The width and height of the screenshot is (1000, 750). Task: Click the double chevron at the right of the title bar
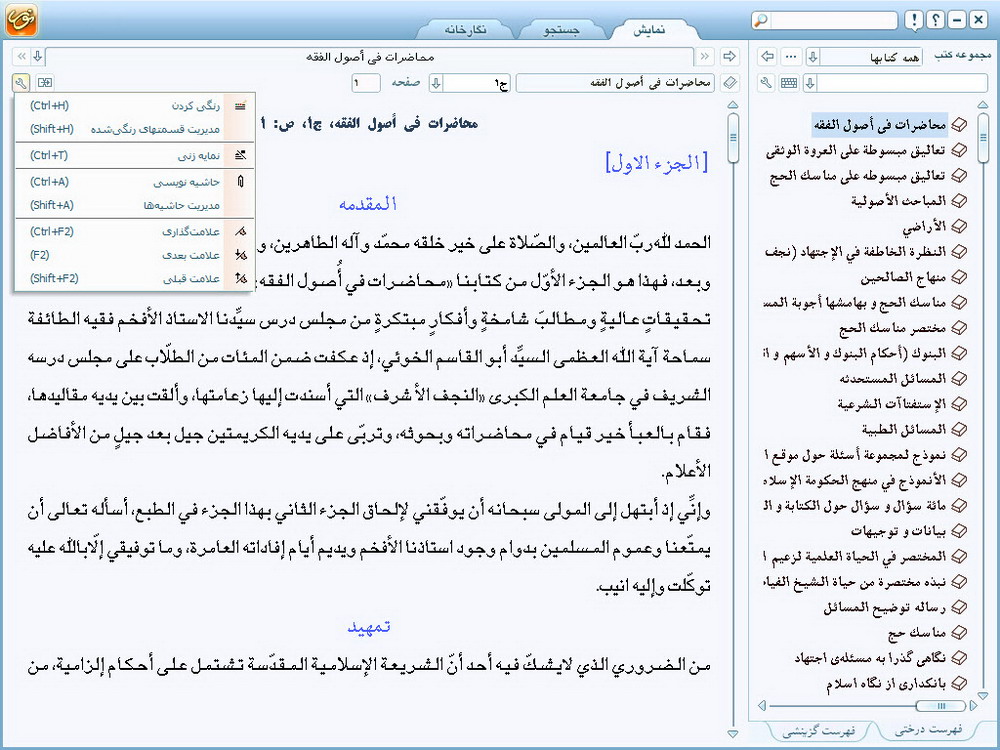pos(705,57)
